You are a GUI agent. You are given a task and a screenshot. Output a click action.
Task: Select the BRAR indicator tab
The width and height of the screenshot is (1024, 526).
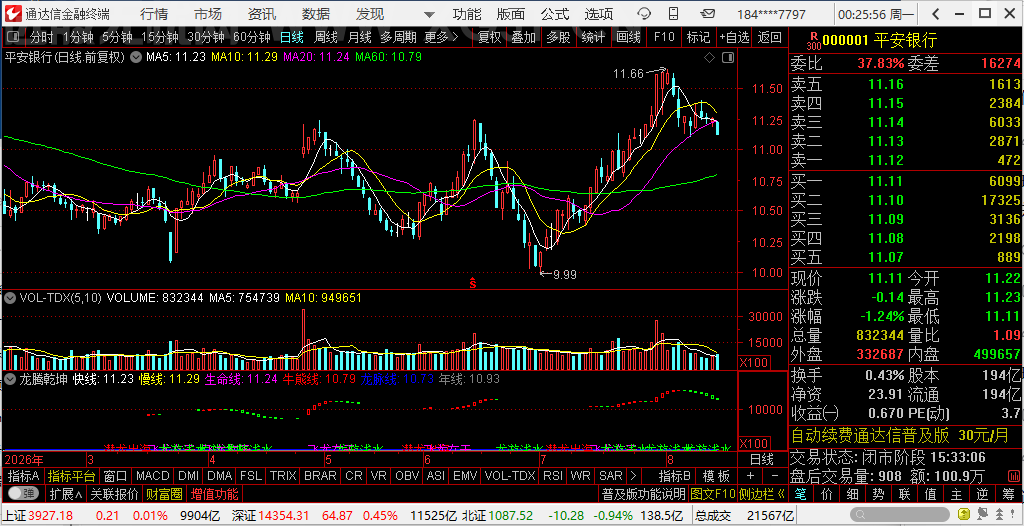[x=320, y=476]
